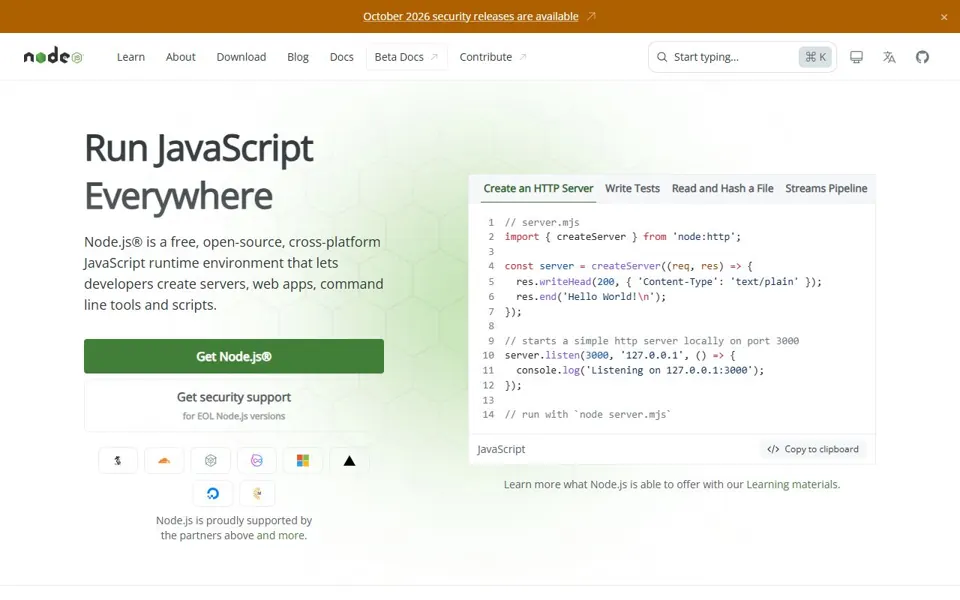Toggle the theme with the monitor icon

pyautogui.click(x=856, y=57)
